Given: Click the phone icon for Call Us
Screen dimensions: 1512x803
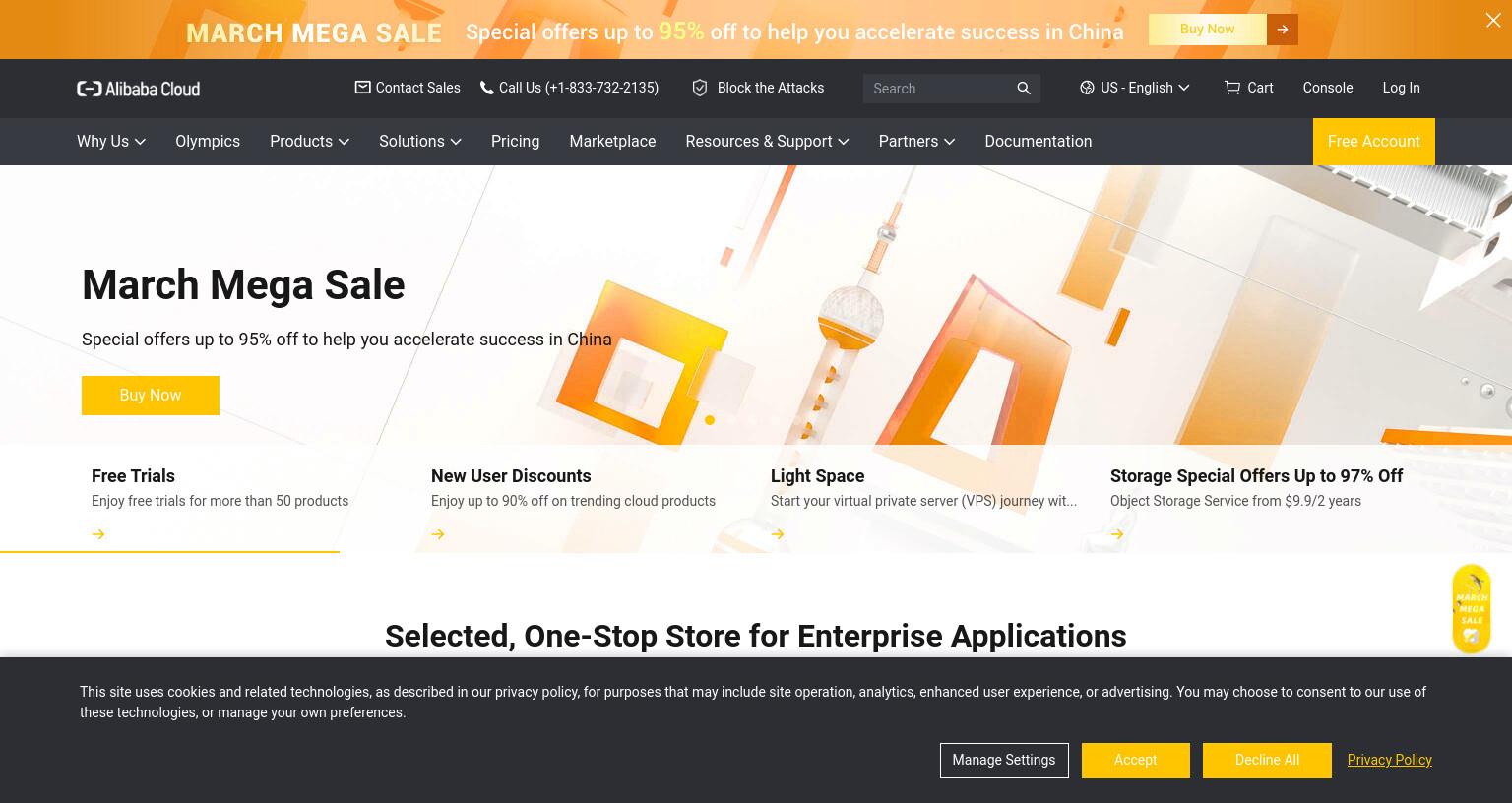Looking at the screenshot, I should point(486,88).
